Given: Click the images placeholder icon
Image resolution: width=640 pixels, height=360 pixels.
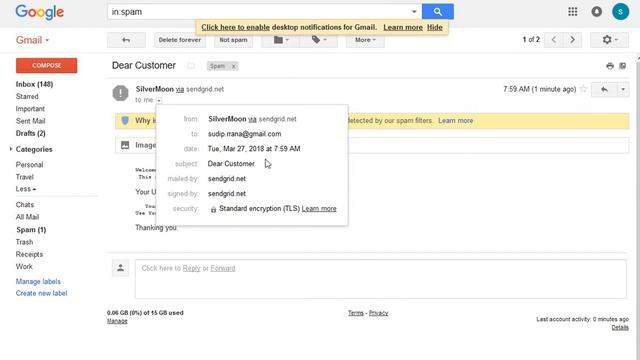Looking at the screenshot, I should click(125, 145).
